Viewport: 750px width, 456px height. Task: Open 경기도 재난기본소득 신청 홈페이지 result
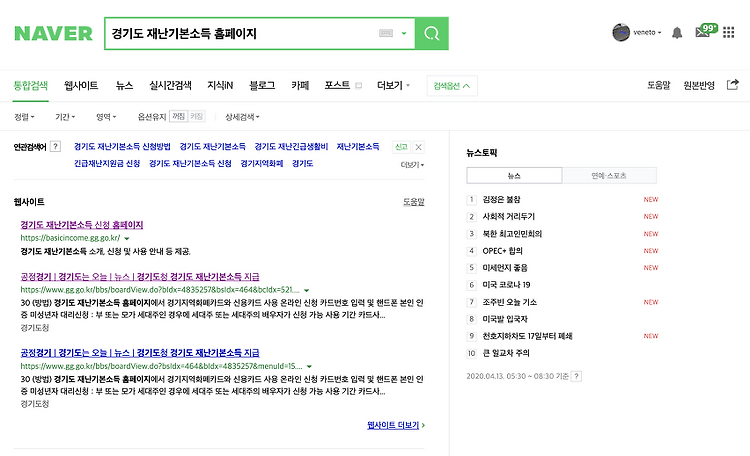82,224
